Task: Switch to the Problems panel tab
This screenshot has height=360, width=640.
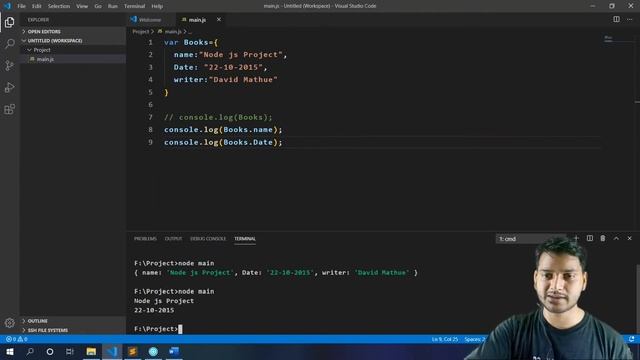Action: pos(145,239)
